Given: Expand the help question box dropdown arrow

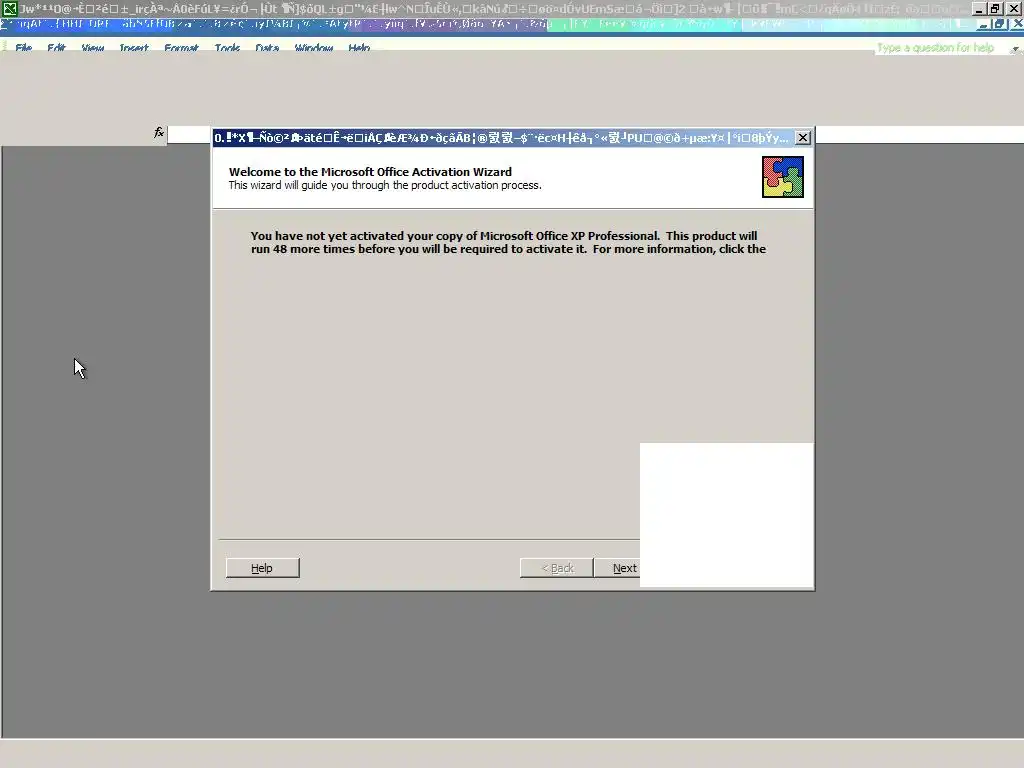Looking at the screenshot, I should 1015,49.
